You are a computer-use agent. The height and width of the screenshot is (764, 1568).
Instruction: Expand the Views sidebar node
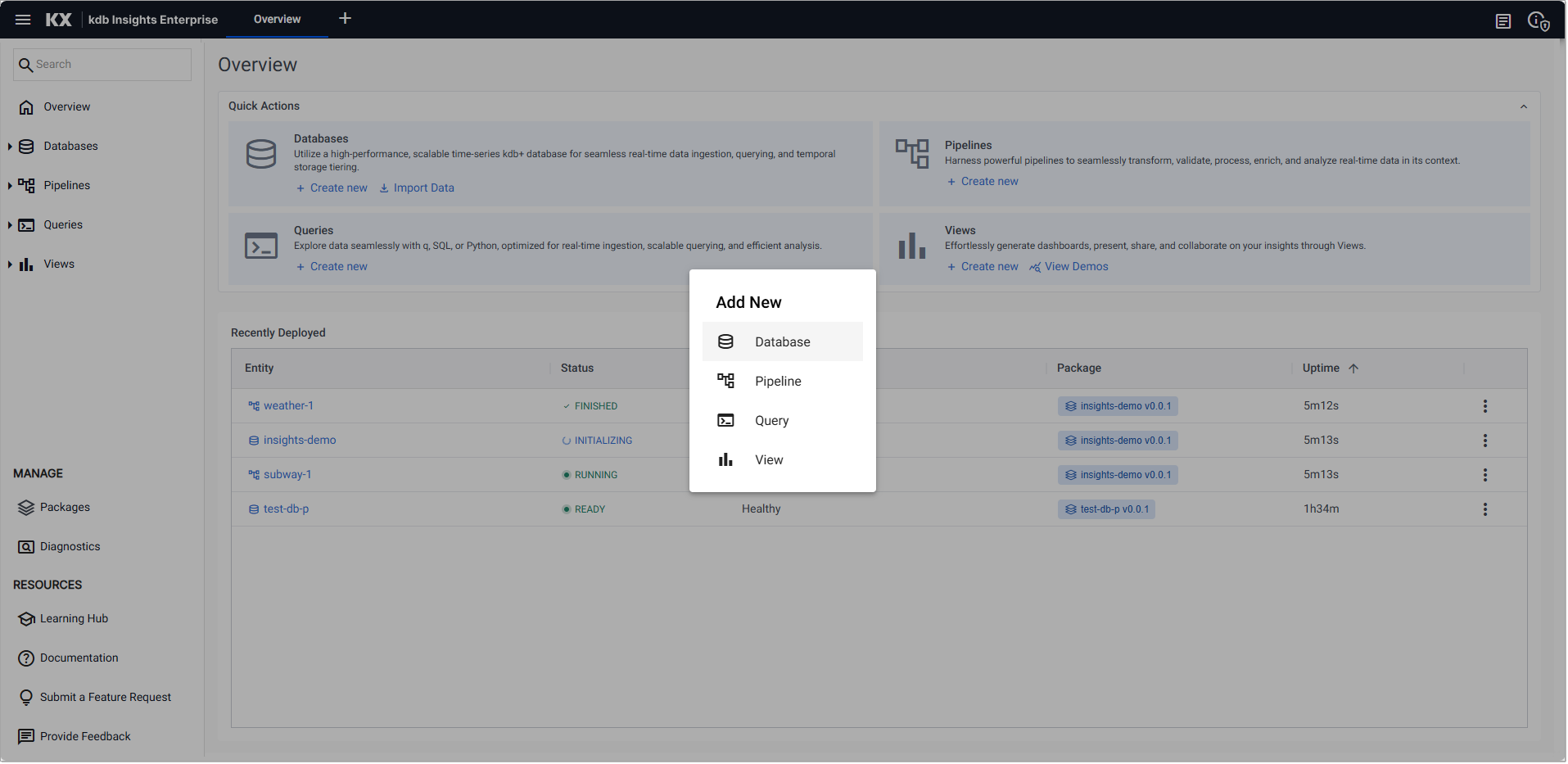[x=10, y=264]
